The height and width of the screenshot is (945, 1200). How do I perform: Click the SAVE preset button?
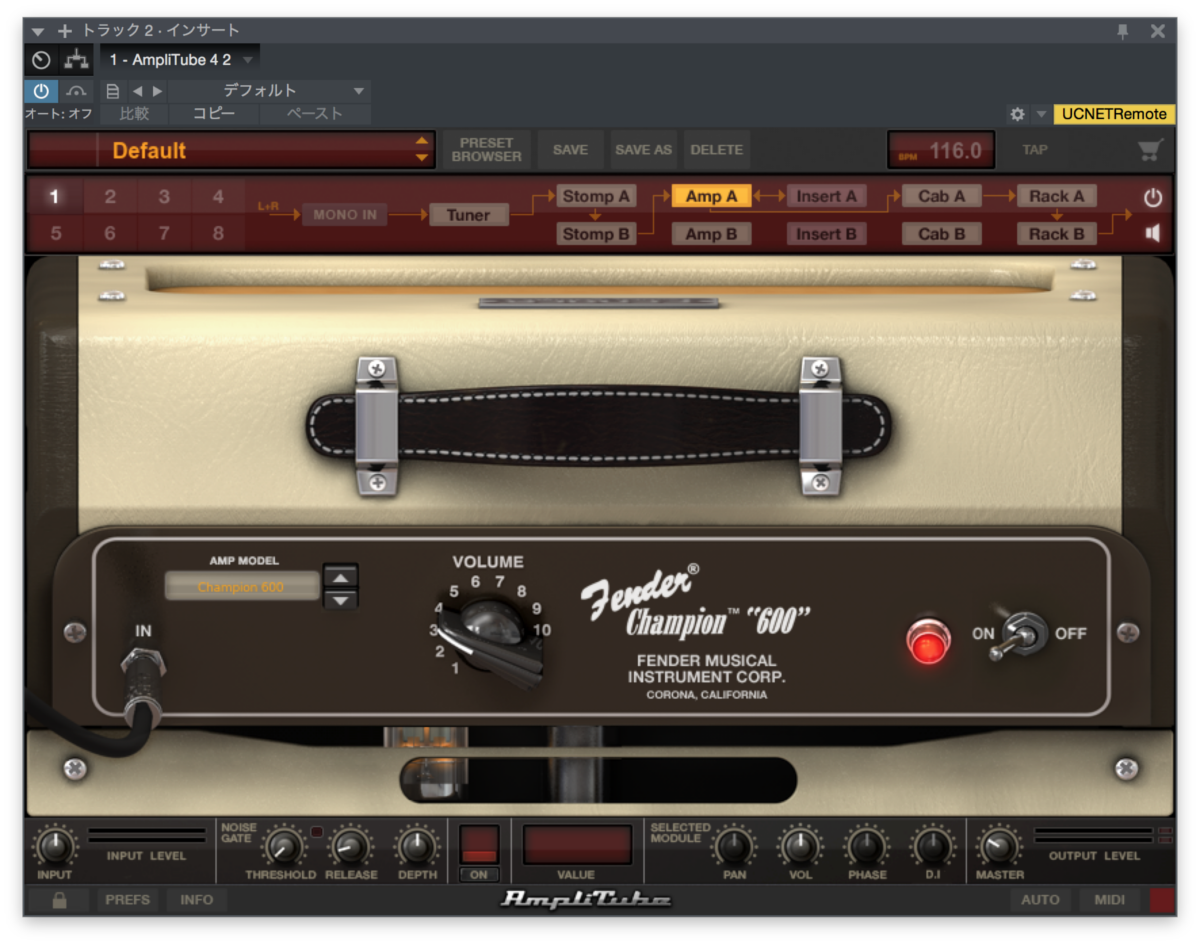click(570, 150)
